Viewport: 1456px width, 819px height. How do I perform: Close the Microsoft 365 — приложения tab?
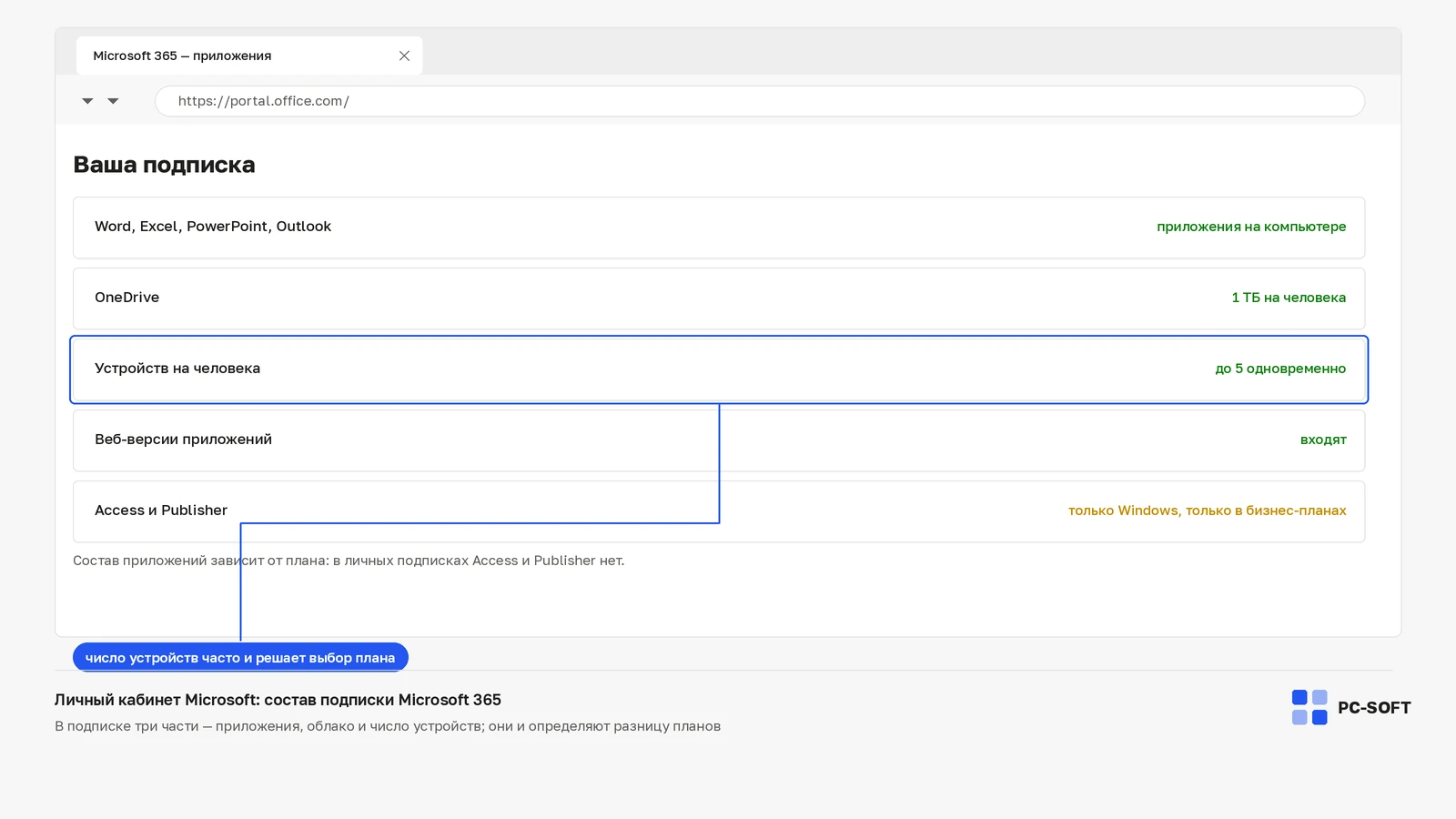404,56
